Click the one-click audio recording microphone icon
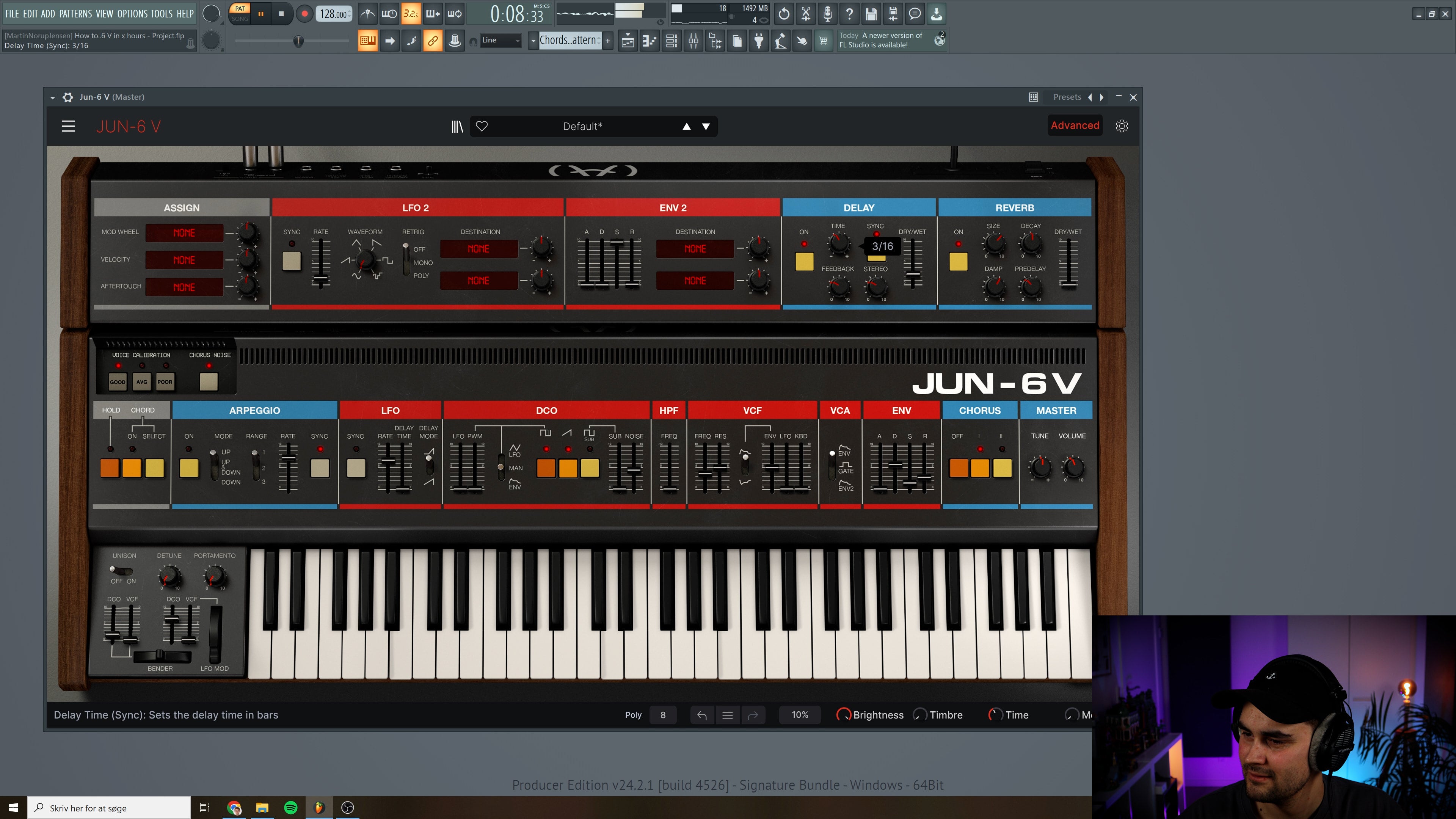1456x819 pixels. (827, 14)
